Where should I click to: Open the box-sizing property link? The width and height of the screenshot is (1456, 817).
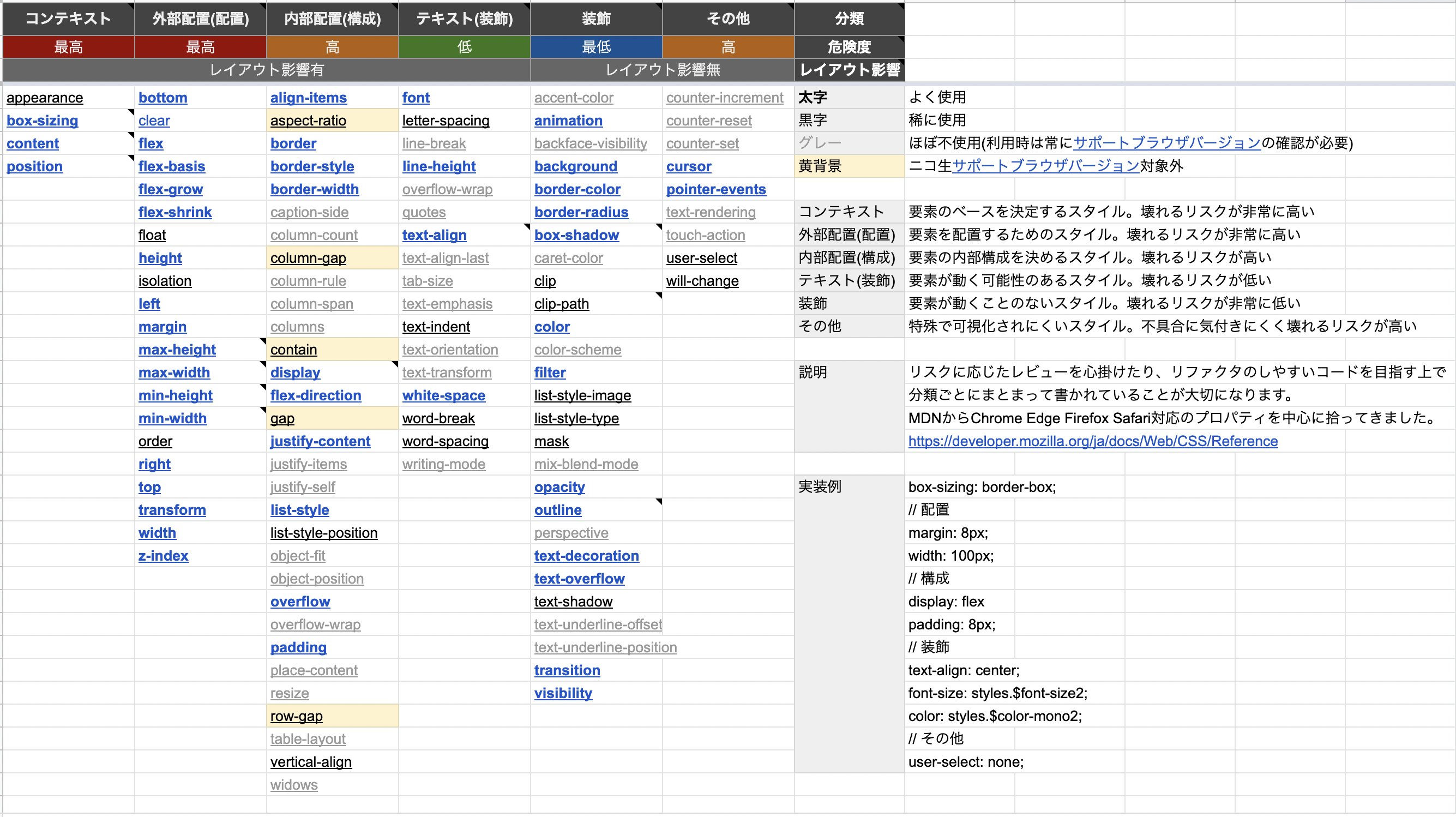point(43,121)
